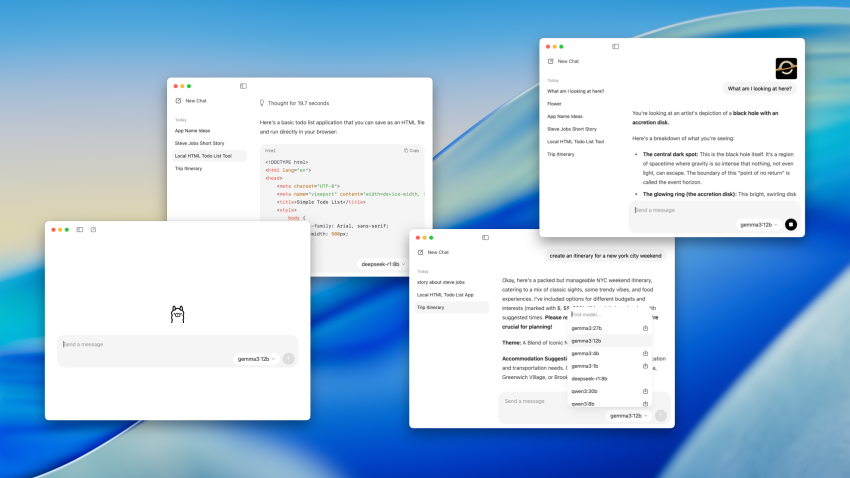Click the black hole image thumbnail
Image resolution: width=850 pixels, height=478 pixels.
786,67
